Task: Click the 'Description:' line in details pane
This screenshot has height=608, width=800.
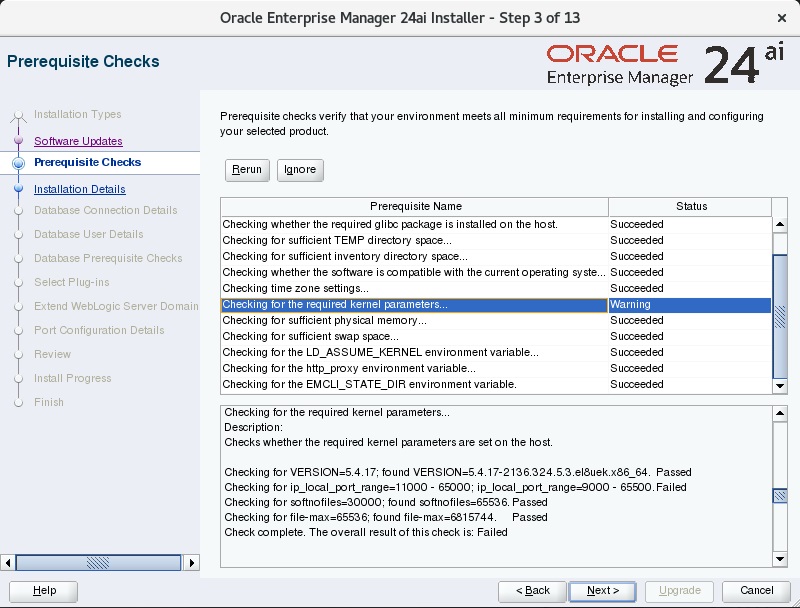Action: click(x=254, y=427)
